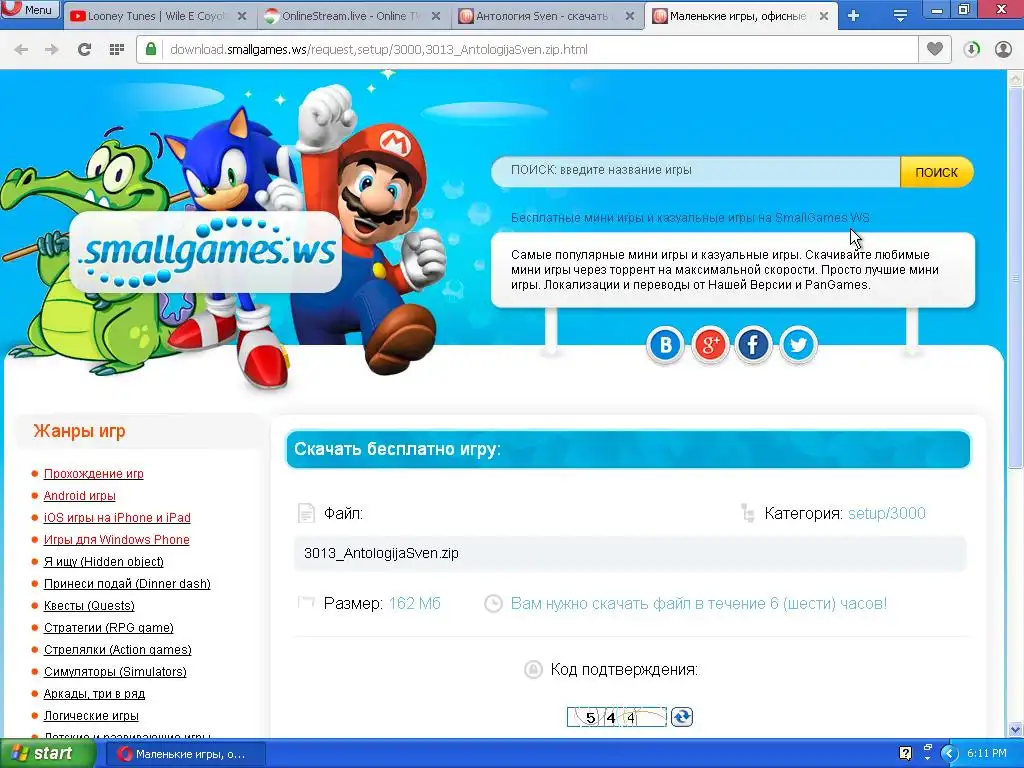This screenshot has height=768, width=1024.
Task: Add page to bookmarks heart icon
Action: (x=935, y=49)
